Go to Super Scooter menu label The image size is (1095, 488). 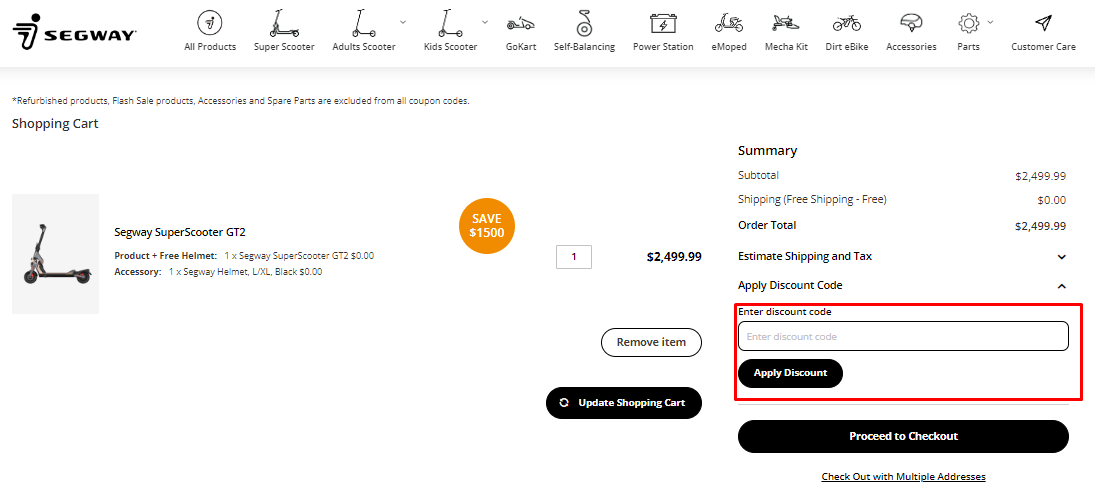(284, 47)
